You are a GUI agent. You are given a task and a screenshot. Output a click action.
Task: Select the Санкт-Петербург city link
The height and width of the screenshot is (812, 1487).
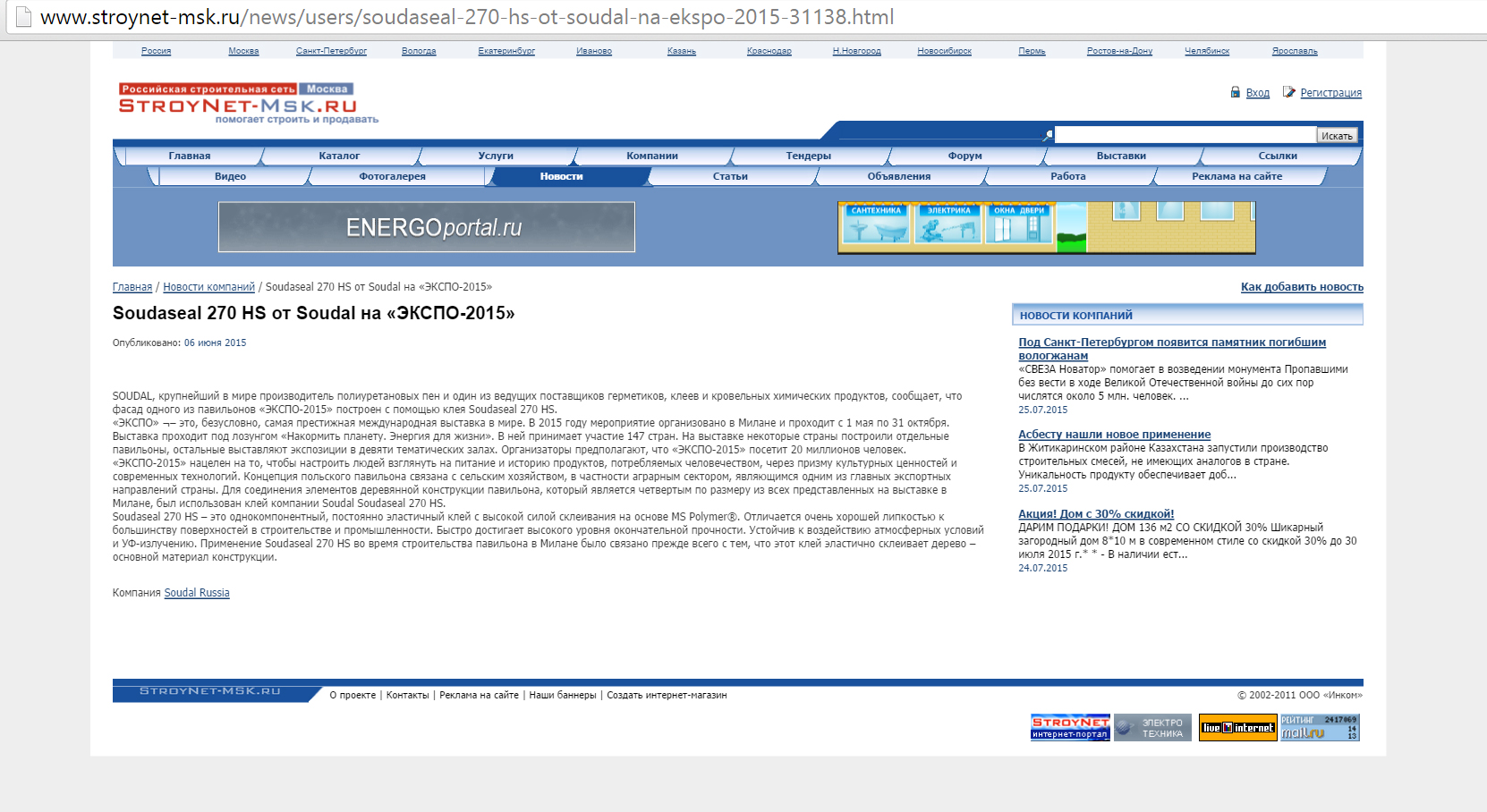tap(331, 51)
